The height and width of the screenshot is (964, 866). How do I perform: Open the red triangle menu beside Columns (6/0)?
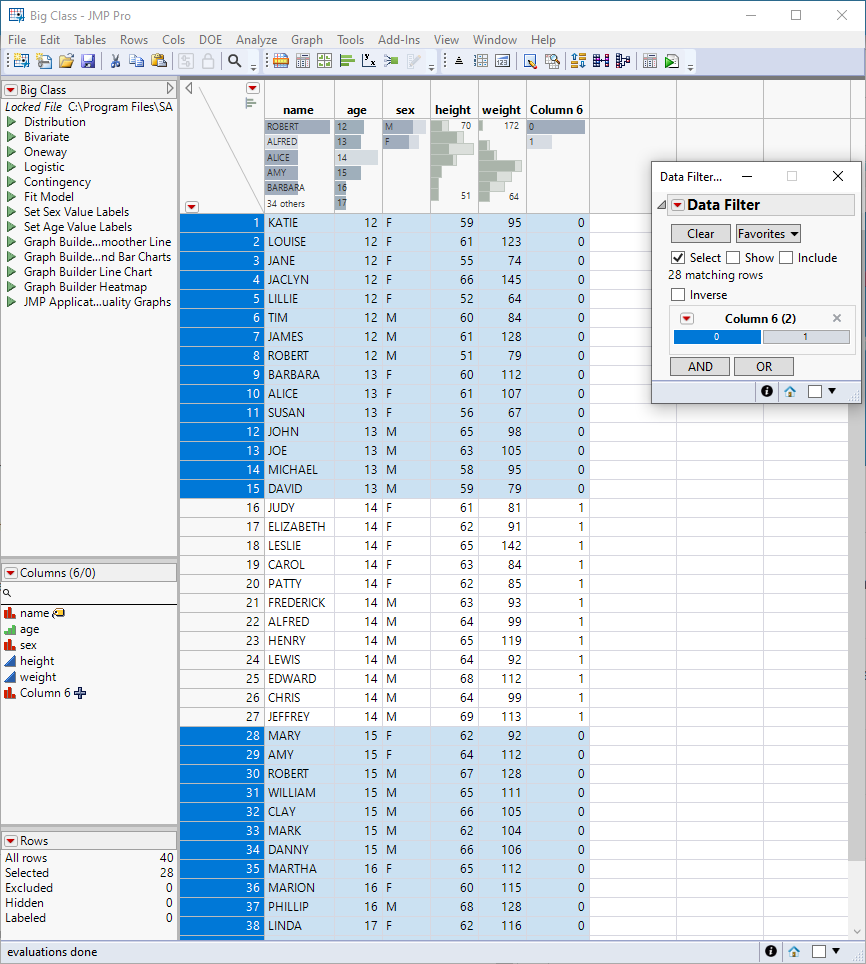[x=11, y=573]
